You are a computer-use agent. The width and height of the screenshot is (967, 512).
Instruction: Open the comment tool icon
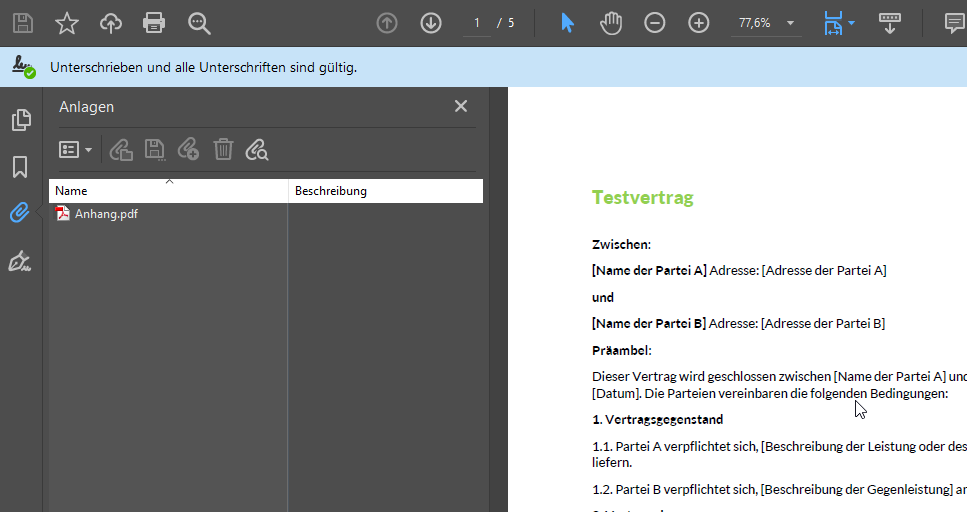(x=955, y=23)
